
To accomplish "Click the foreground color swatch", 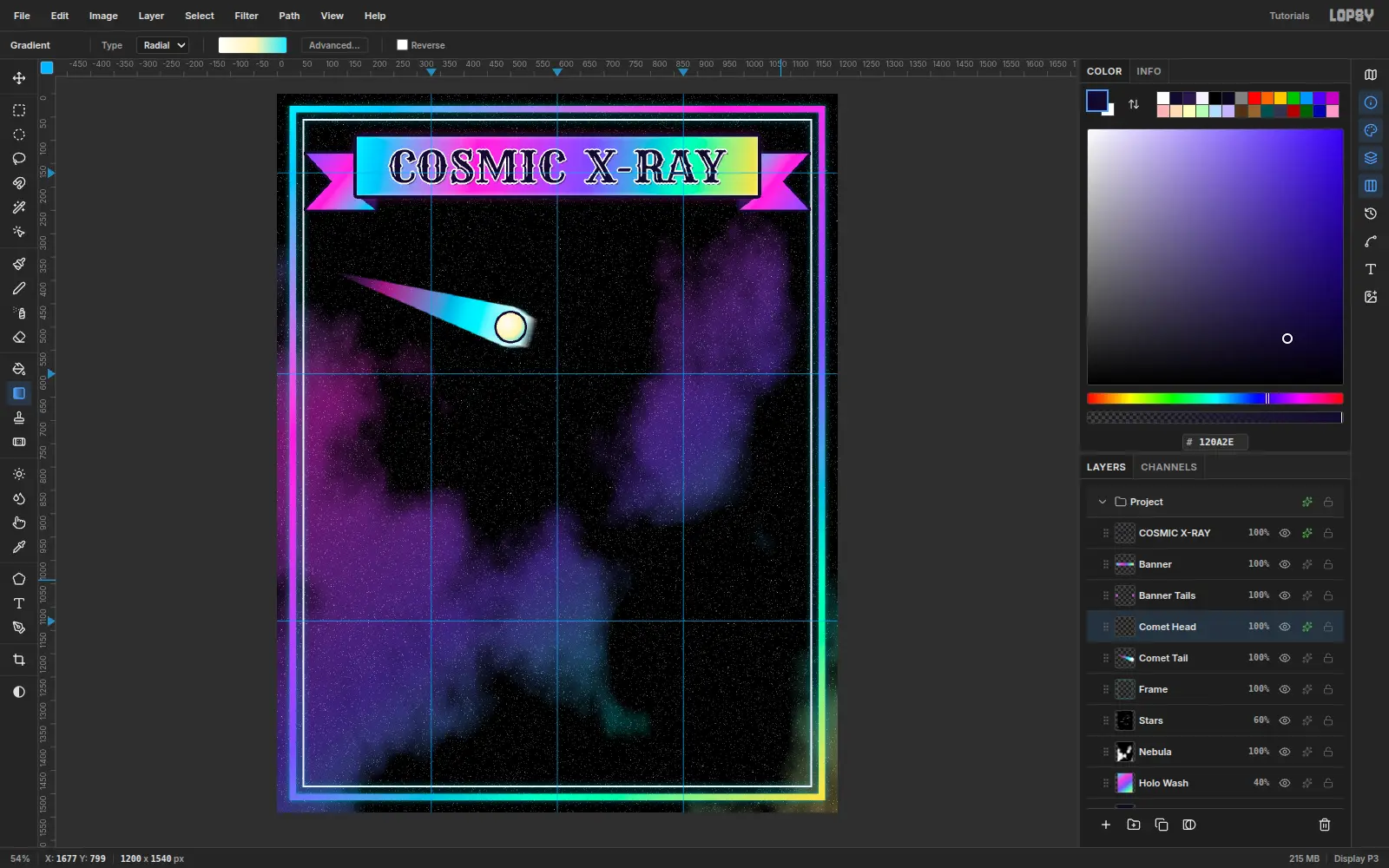I will point(1097,101).
